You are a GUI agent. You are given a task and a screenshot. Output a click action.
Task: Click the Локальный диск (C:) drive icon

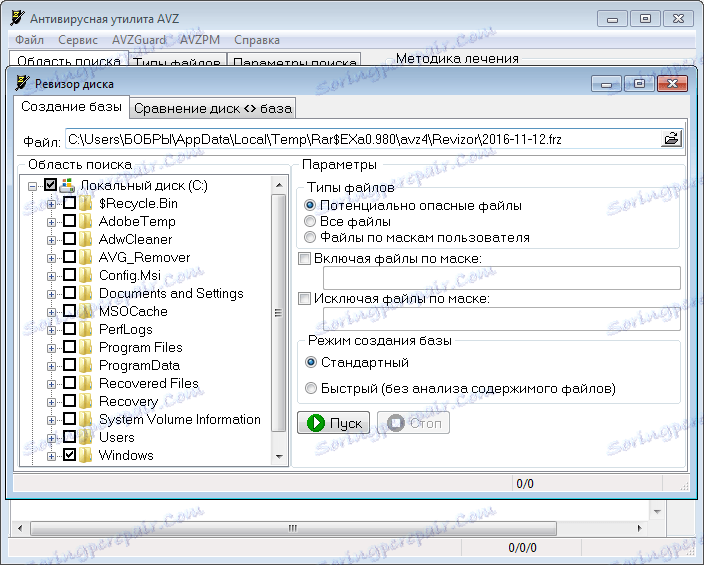tap(67, 185)
